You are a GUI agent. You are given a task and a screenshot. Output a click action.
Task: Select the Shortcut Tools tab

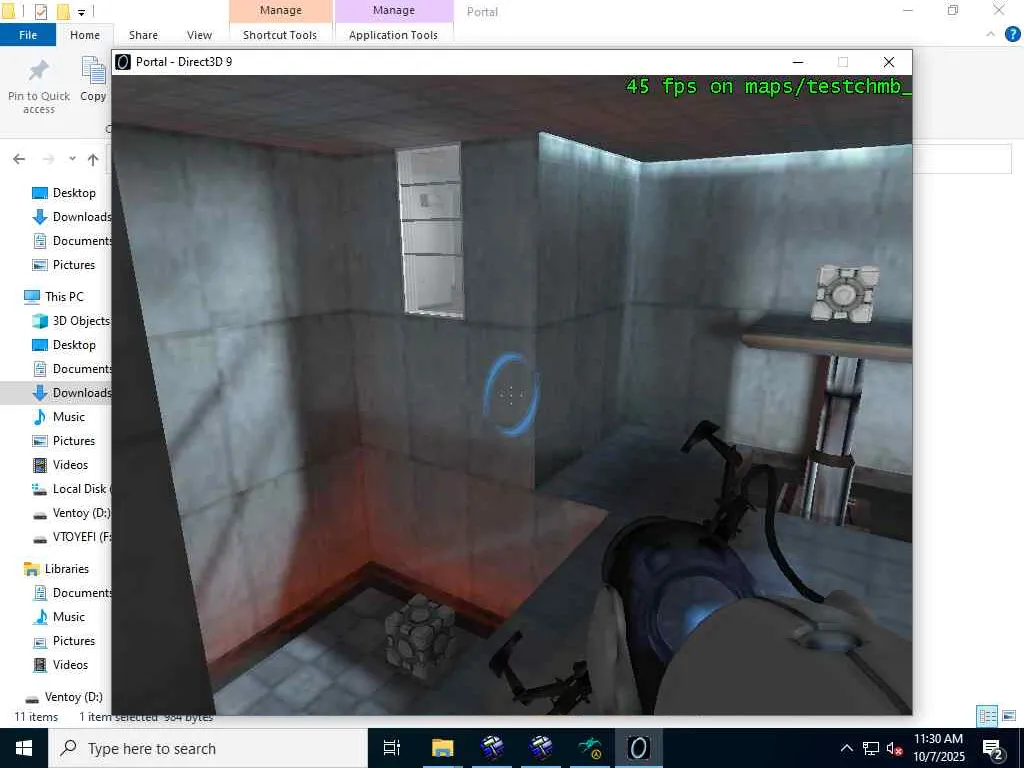280,35
